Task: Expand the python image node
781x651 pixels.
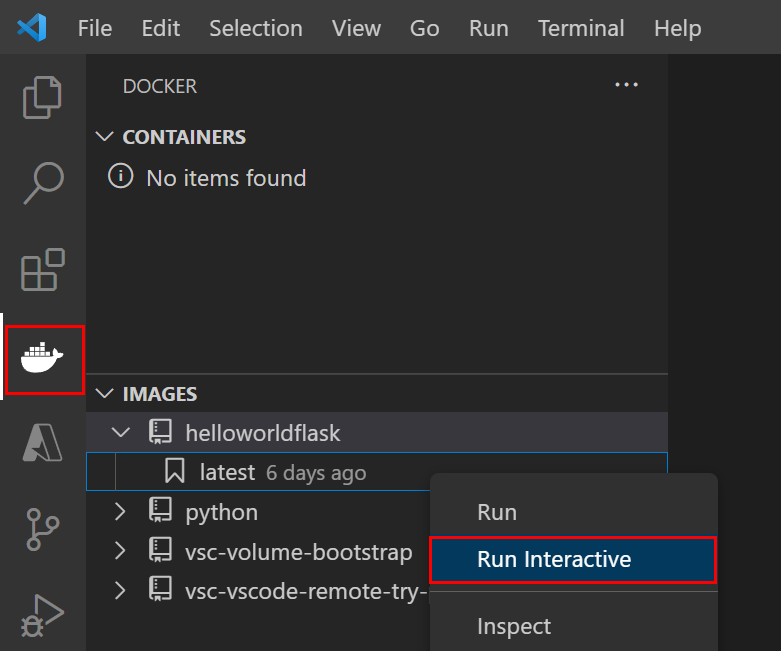Action: click(121, 512)
